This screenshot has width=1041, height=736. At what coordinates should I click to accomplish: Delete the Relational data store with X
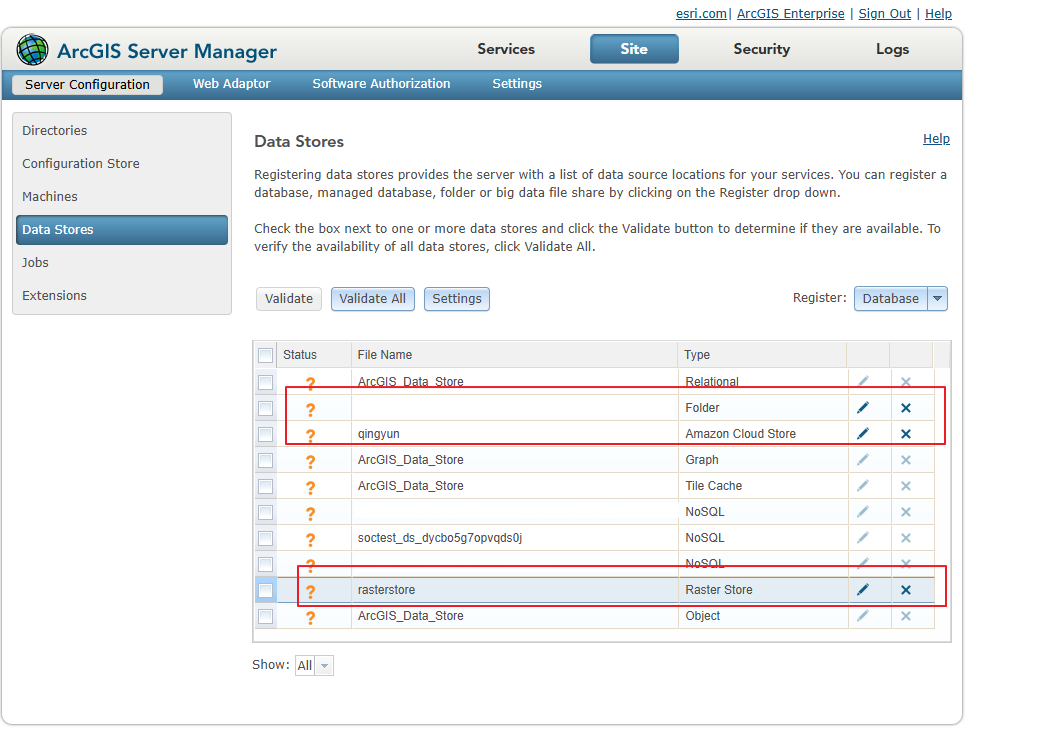(906, 382)
